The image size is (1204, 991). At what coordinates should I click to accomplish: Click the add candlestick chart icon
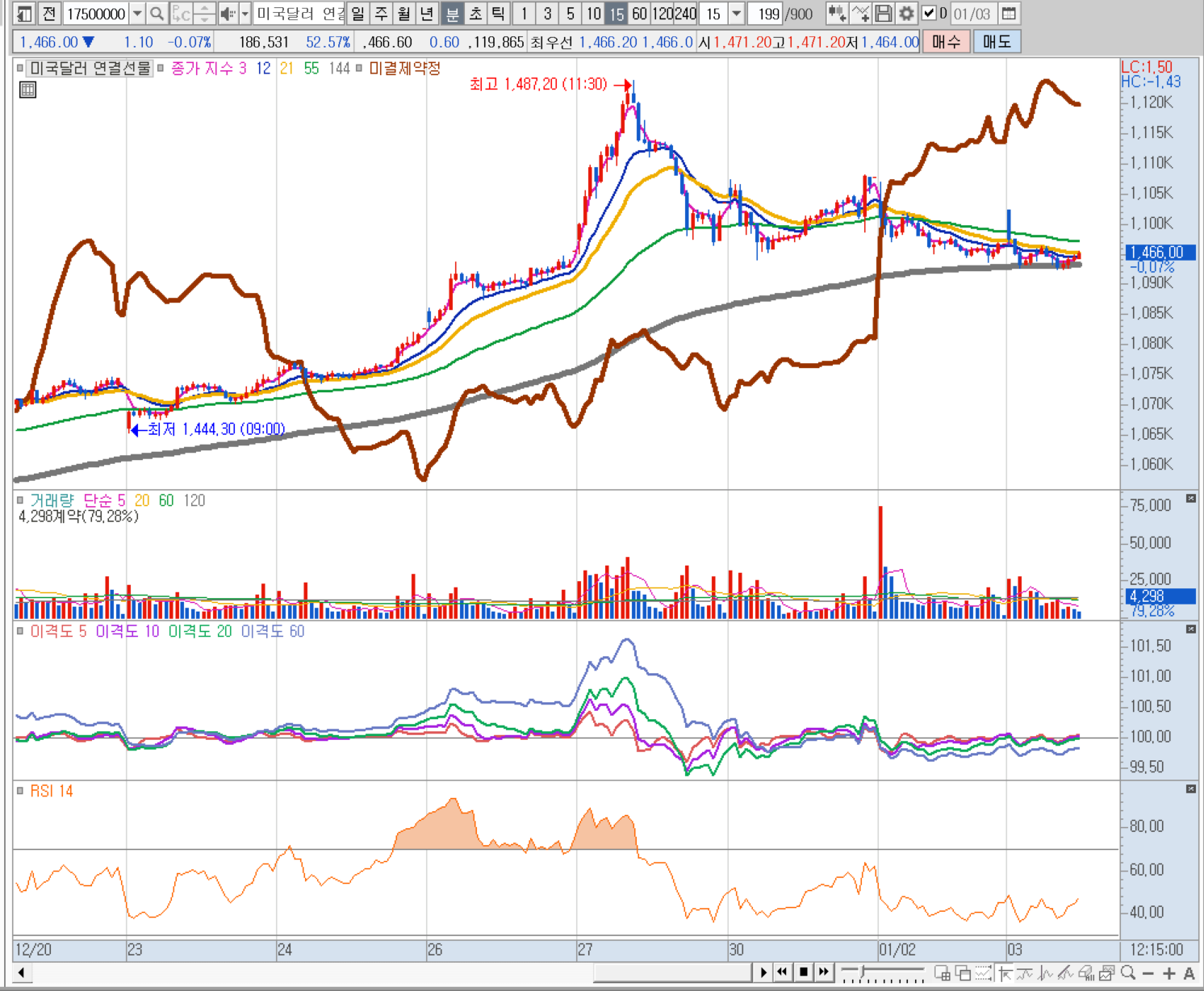[837, 14]
